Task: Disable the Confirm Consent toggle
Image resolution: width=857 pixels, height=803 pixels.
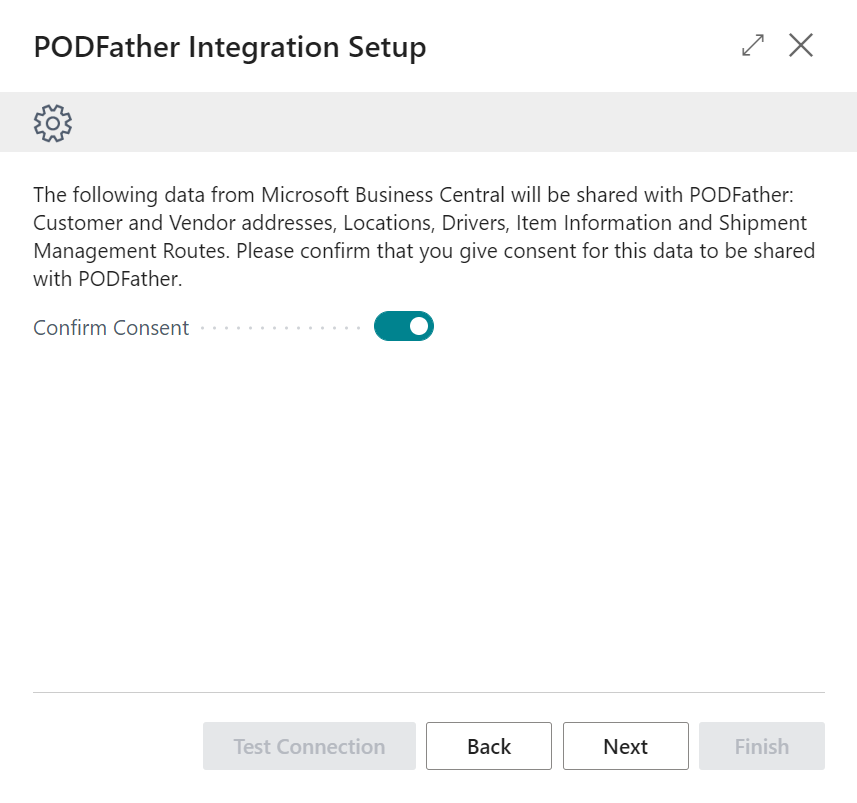Action: pyautogui.click(x=403, y=326)
